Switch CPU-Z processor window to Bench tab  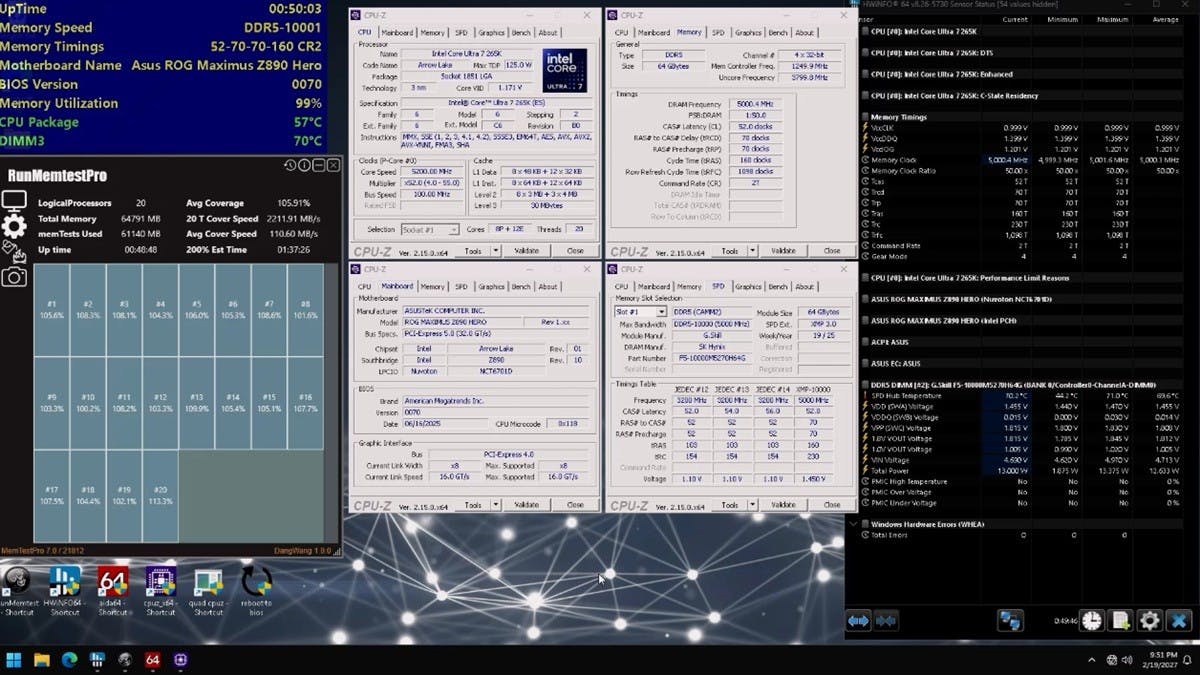point(521,33)
